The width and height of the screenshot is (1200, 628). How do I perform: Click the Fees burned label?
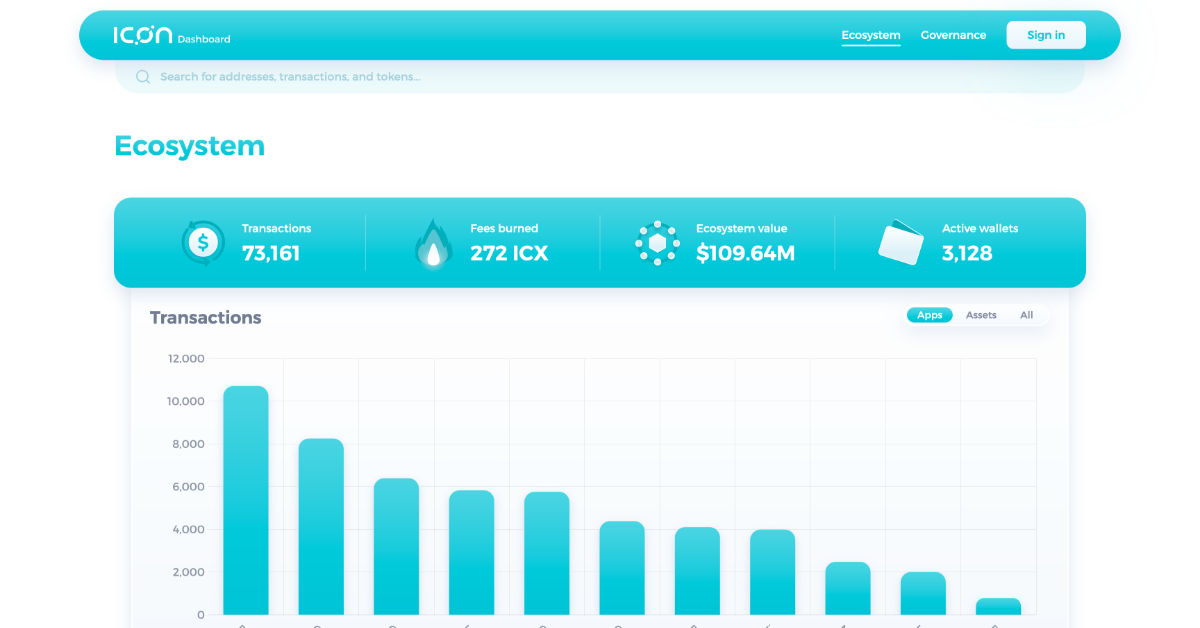pos(504,228)
